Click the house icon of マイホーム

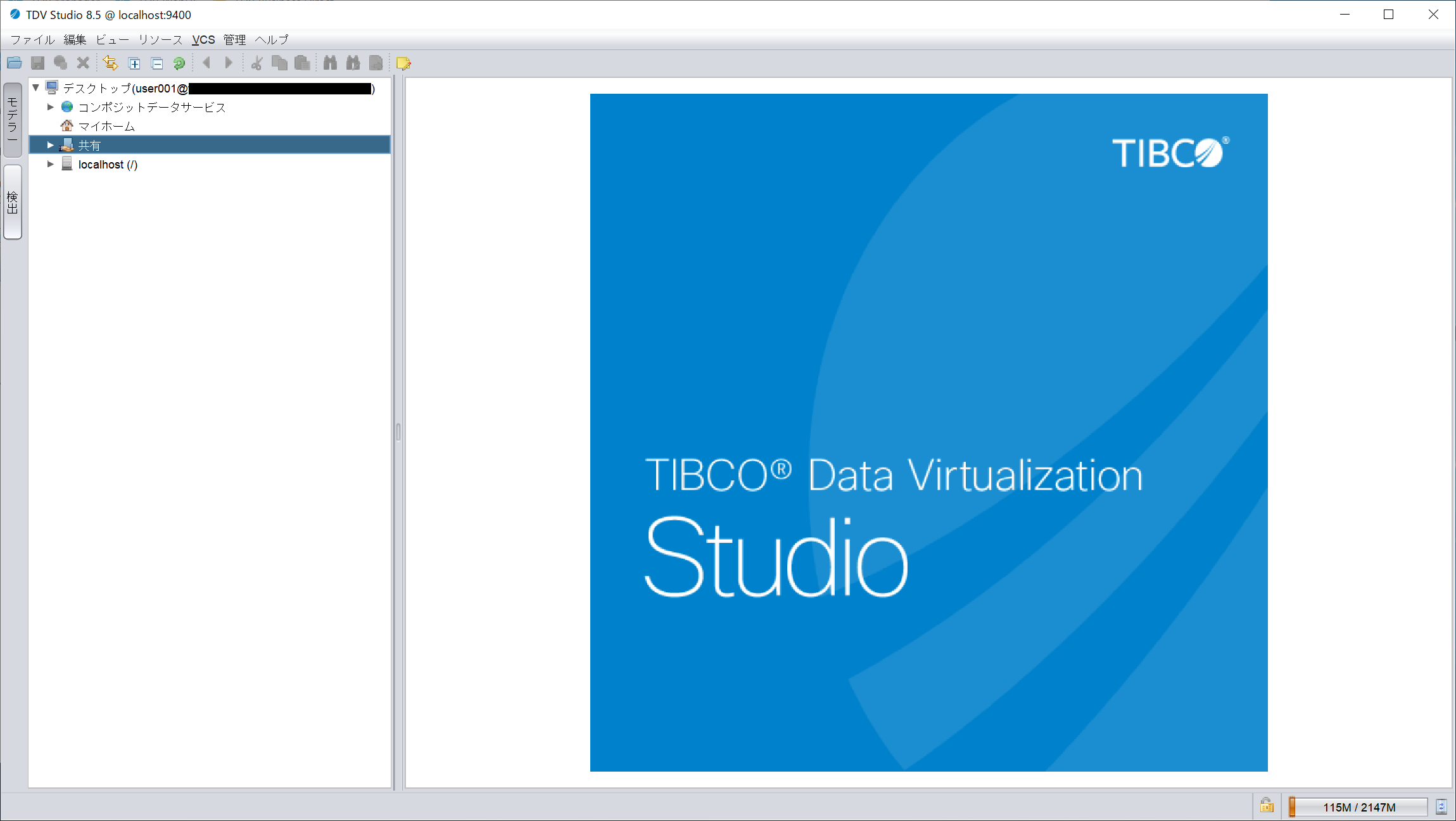[67, 125]
